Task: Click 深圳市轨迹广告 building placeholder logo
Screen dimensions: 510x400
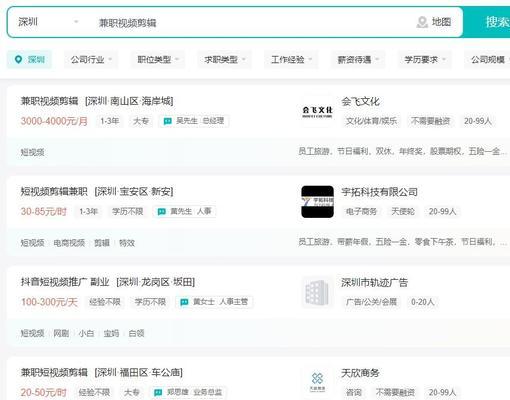Action: click(317, 292)
